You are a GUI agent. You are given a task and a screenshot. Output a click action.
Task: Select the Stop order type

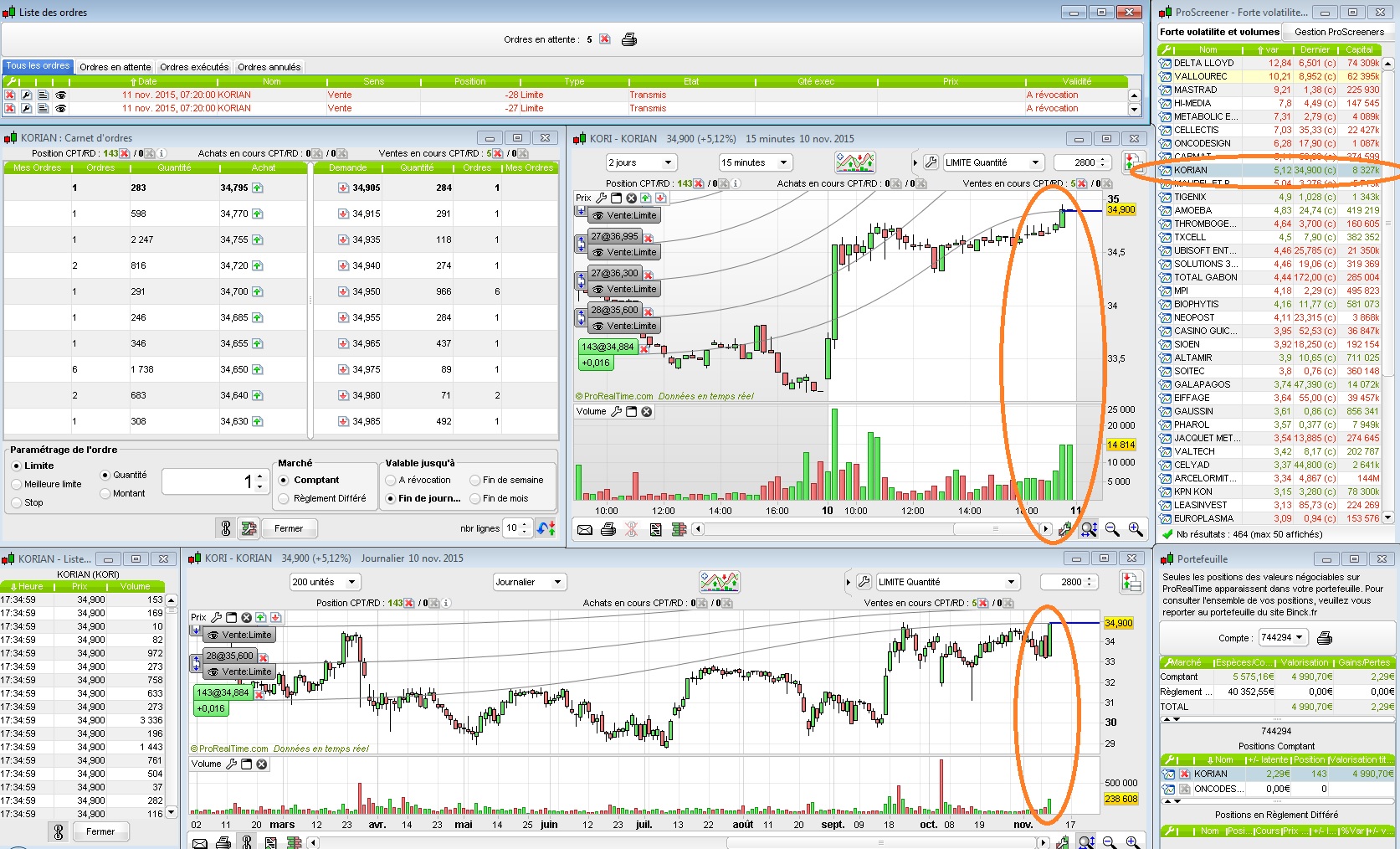click(x=28, y=502)
